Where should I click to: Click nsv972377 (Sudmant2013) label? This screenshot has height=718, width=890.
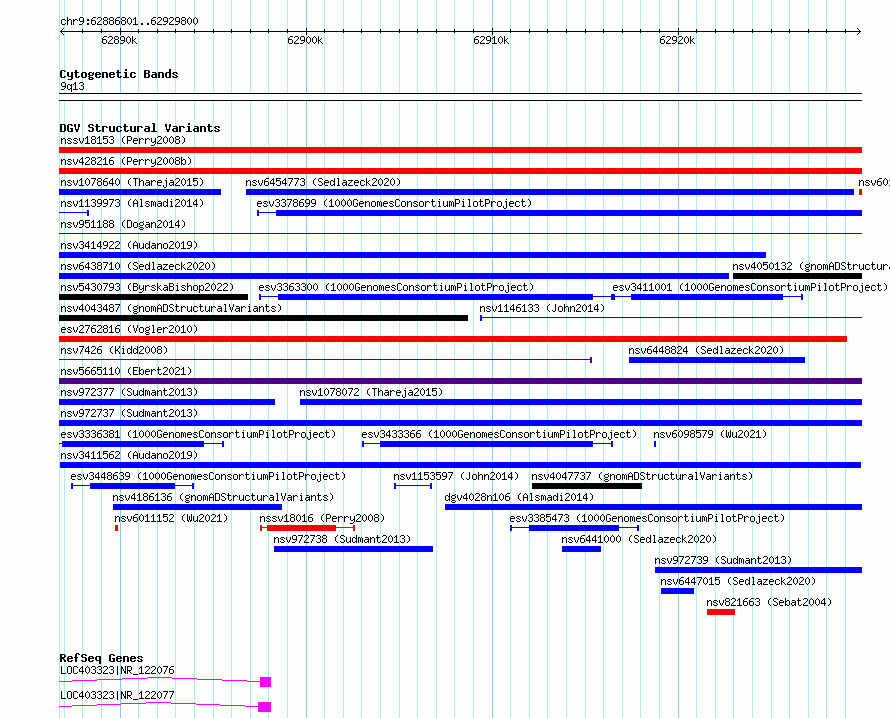tap(129, 392)
